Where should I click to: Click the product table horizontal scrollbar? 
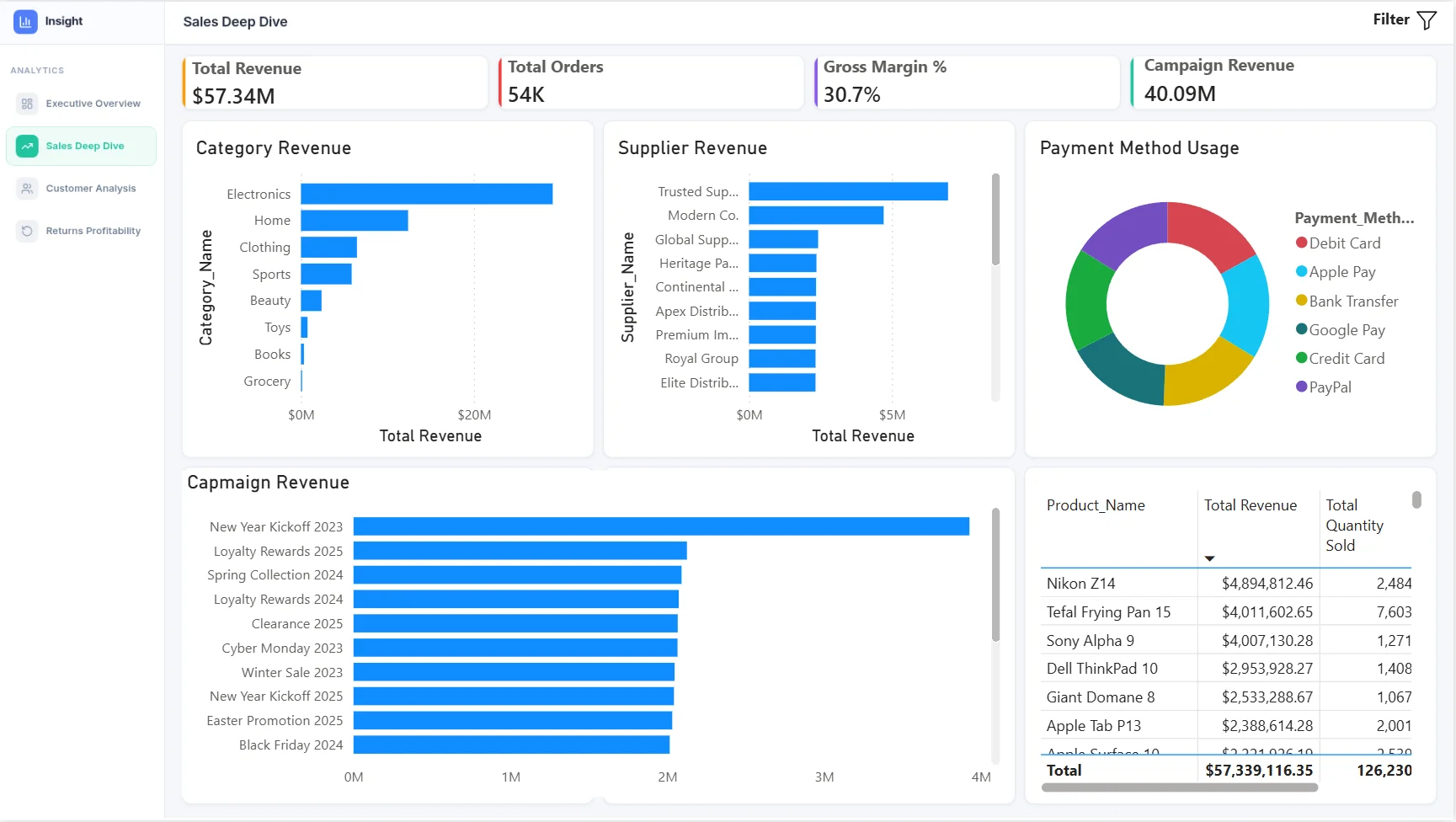pos(1179,787)
